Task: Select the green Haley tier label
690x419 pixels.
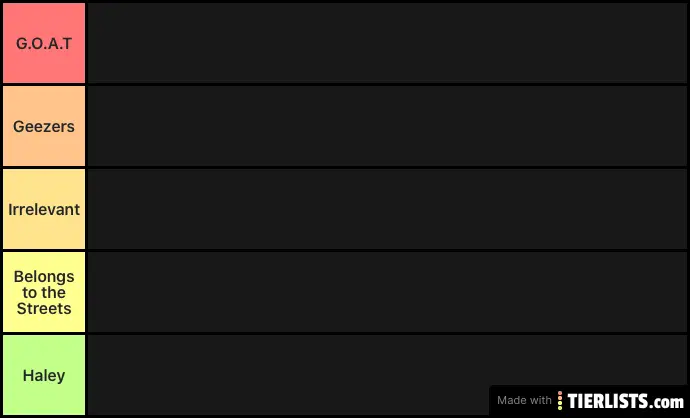Action: click(x=44, y=375)
